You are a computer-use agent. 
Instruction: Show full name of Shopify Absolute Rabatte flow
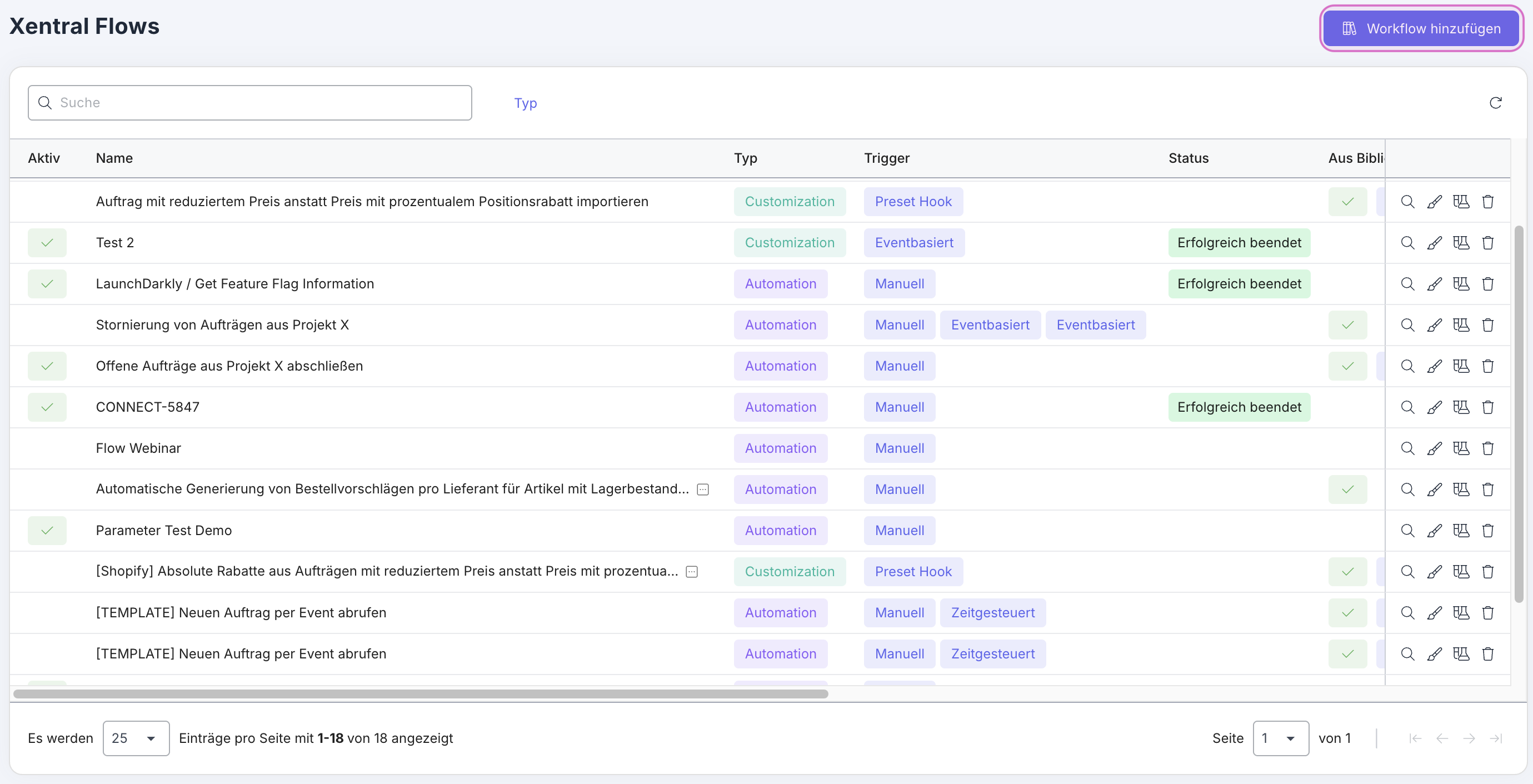(x=692, y=572)
